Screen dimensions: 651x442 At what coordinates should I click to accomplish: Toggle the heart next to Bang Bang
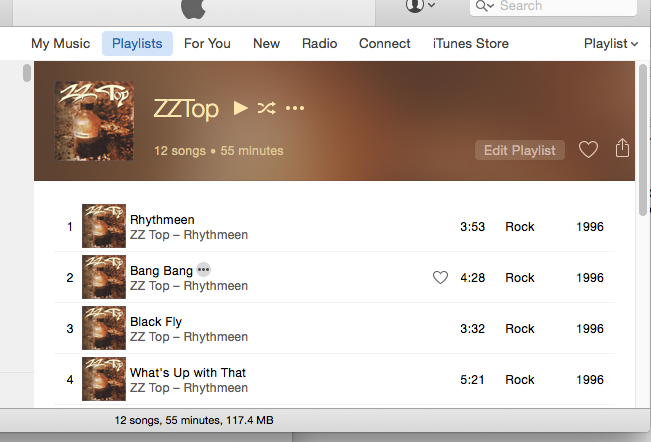coord(440,277)
